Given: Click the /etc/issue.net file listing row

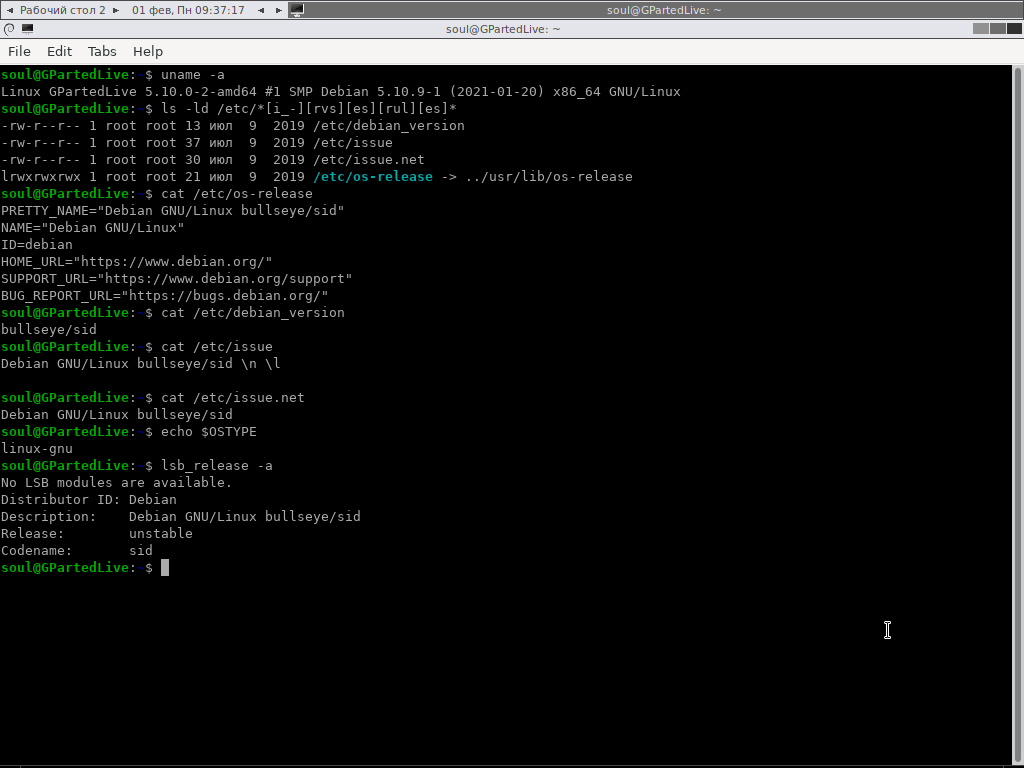Looking at the screenshot, I should (212, 159).
